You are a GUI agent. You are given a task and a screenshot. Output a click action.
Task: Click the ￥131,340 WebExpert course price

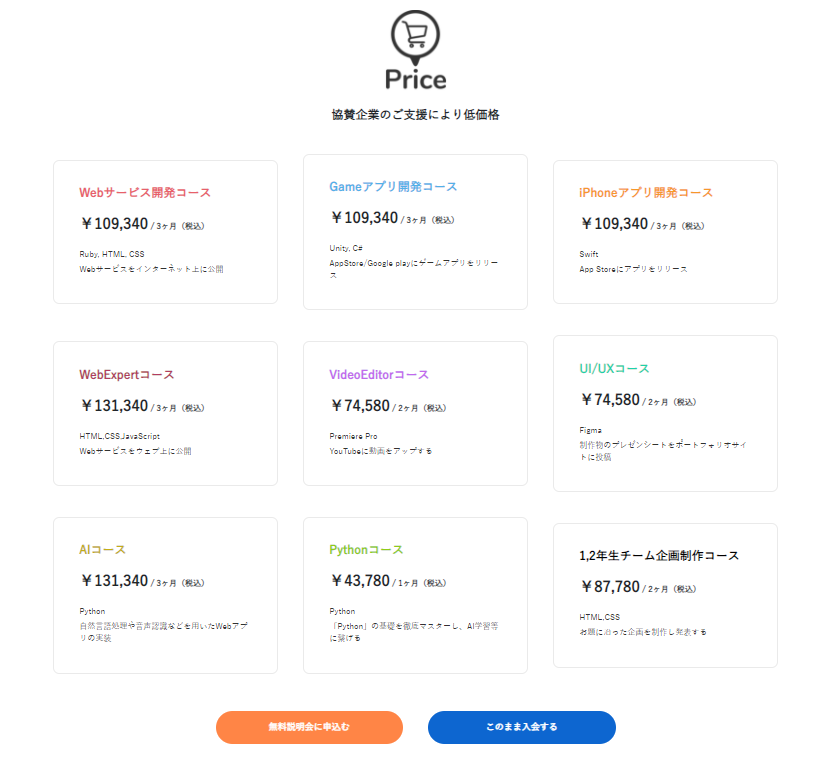114,406
